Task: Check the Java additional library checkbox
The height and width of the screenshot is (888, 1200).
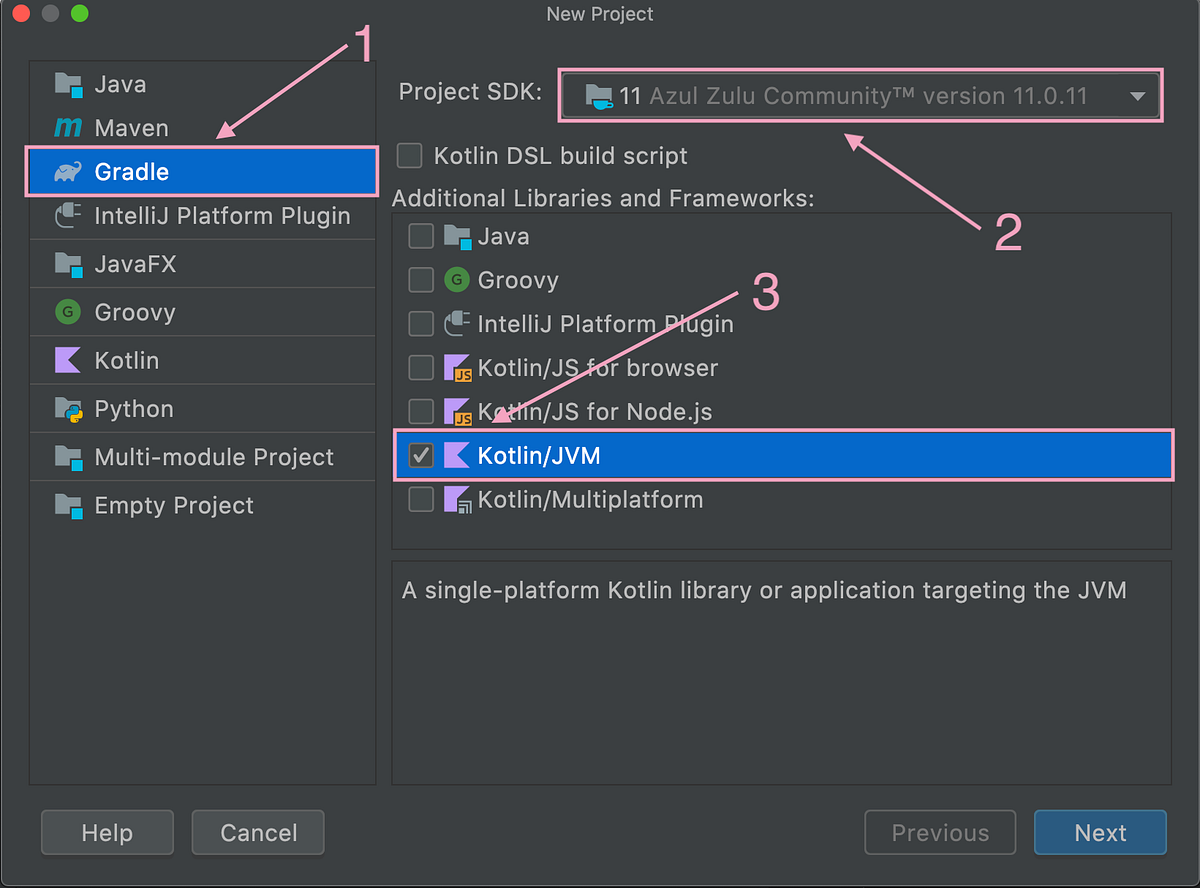Action: [421, 236]
